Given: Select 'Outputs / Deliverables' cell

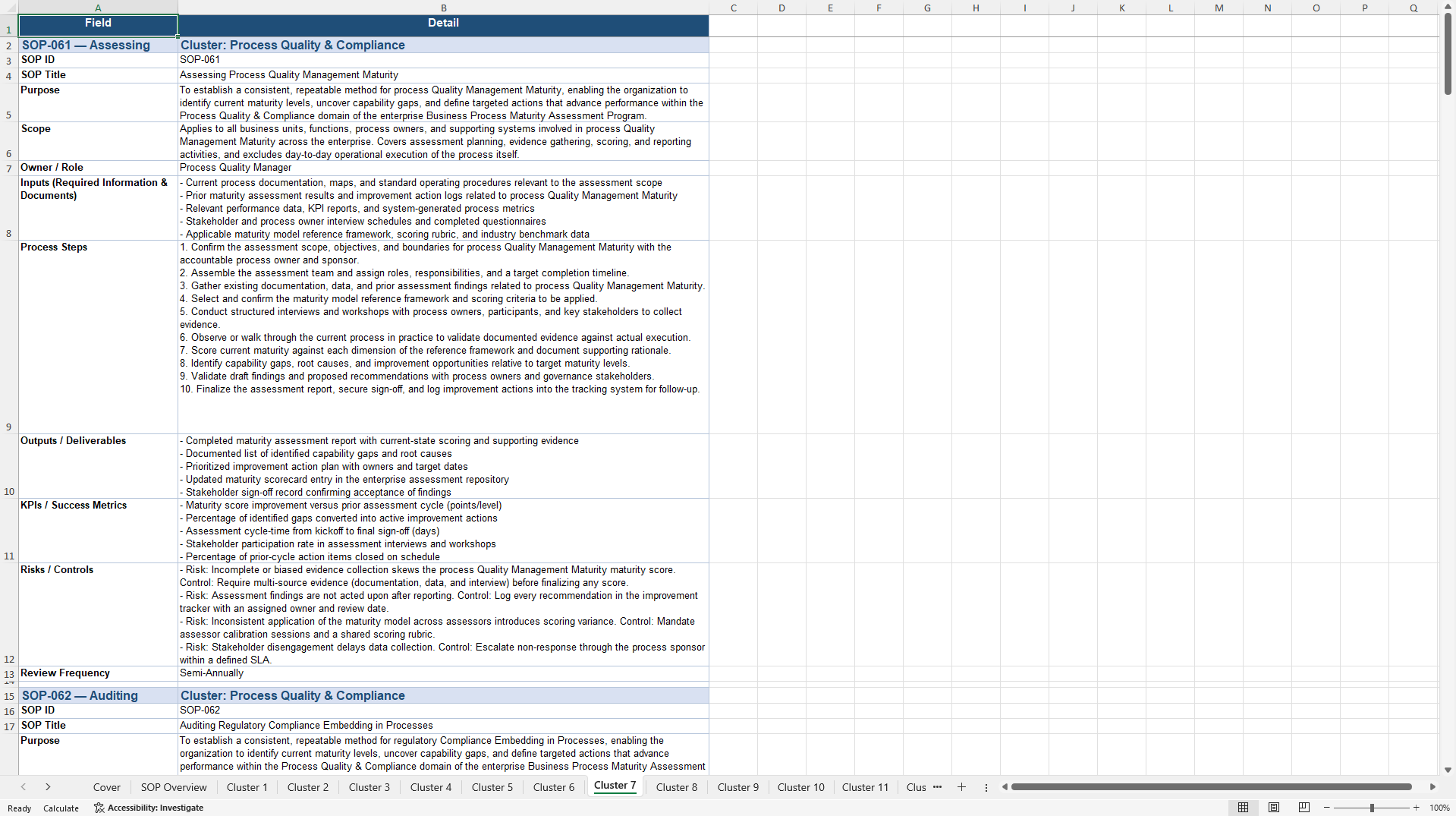Looking at the screenshot, I should point(98,466).
